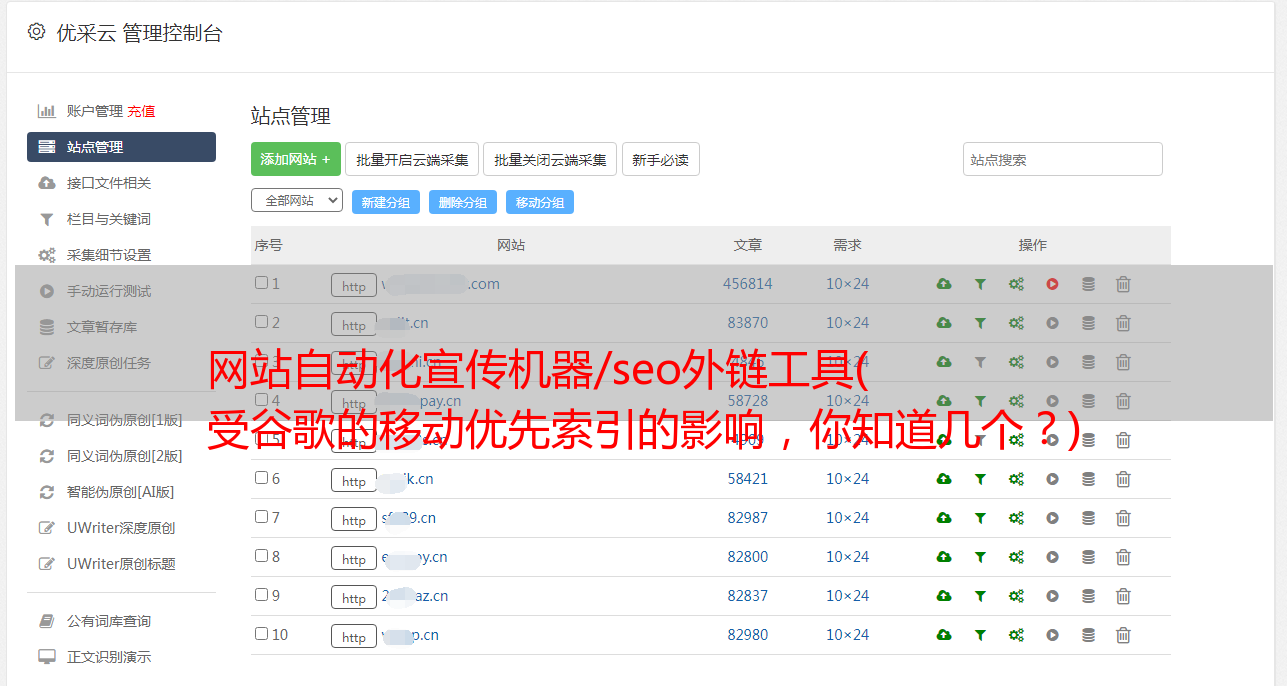Image resolution: width=1287 pixels, height=686 pixels.
Task: Click the http button in row 10
Action: (354, 637)
